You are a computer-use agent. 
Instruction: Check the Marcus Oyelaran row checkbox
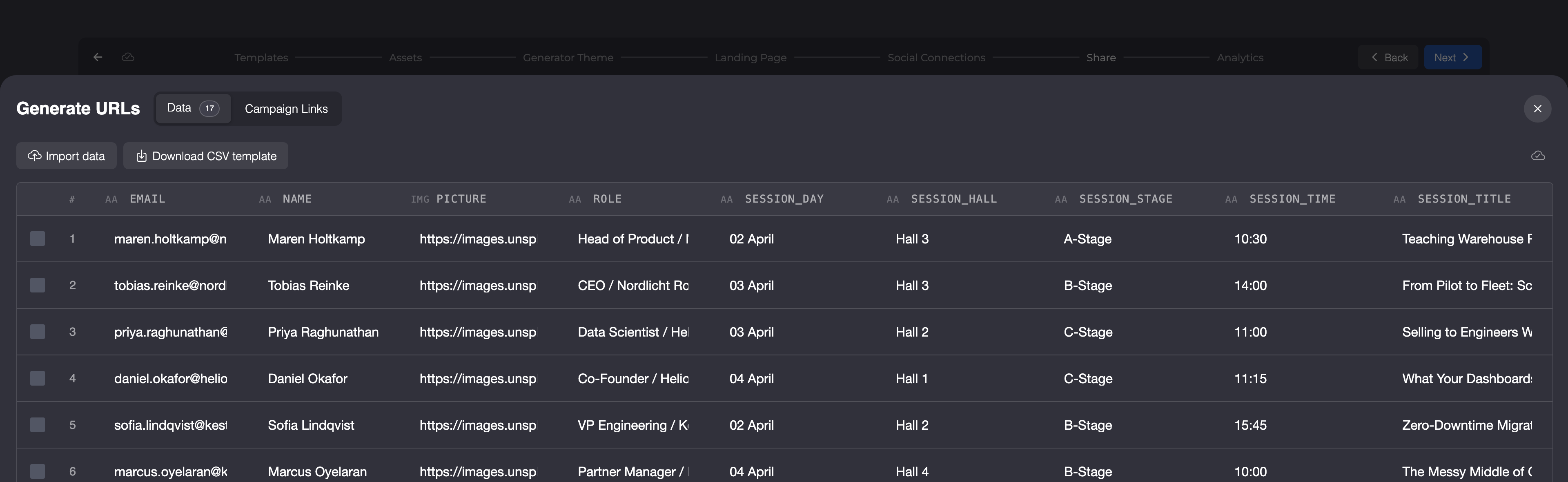[x=38, y=471]
